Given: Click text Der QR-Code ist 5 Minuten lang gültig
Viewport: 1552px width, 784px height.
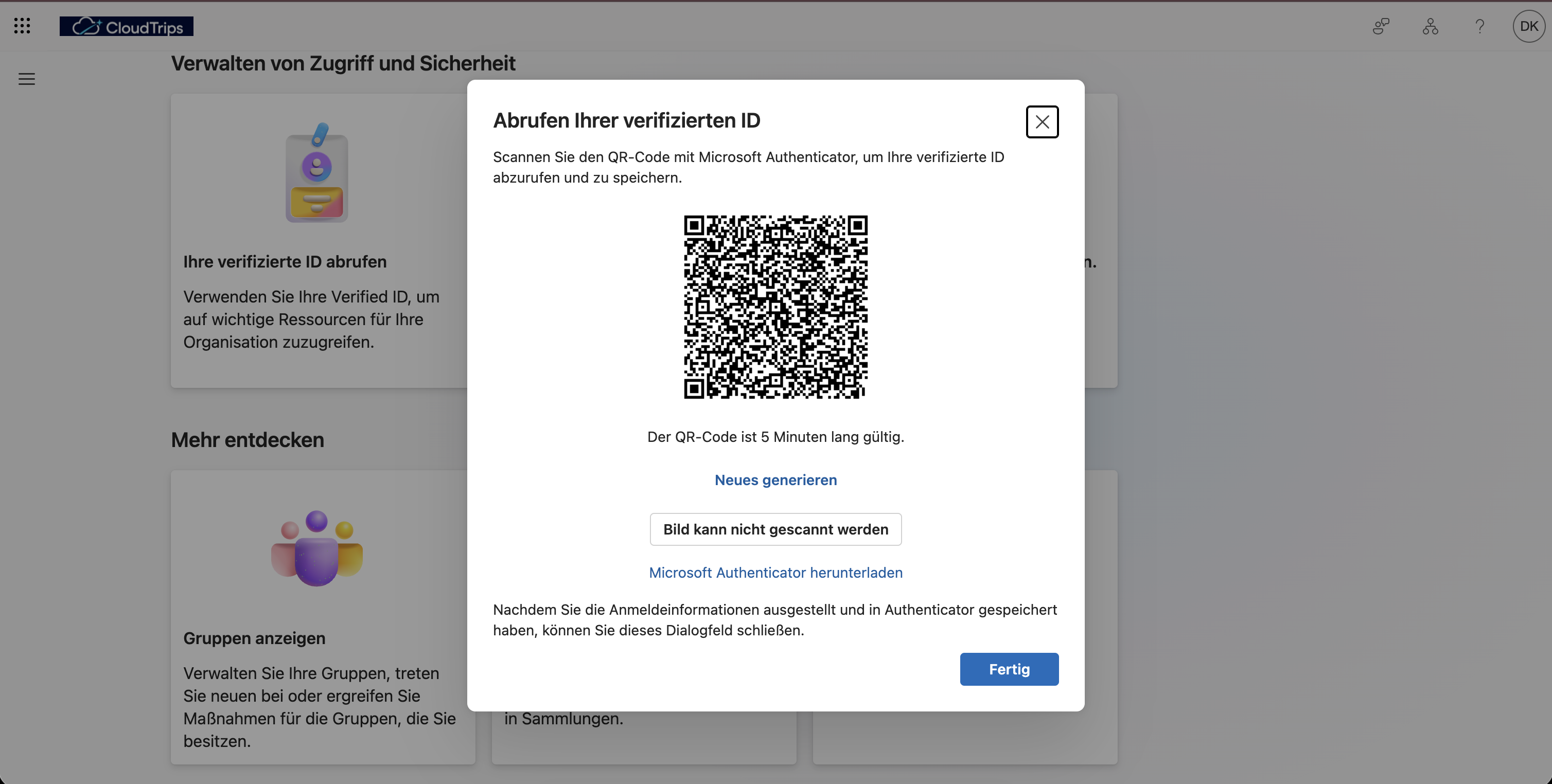Looking at the screenshot, I should 776,437.
